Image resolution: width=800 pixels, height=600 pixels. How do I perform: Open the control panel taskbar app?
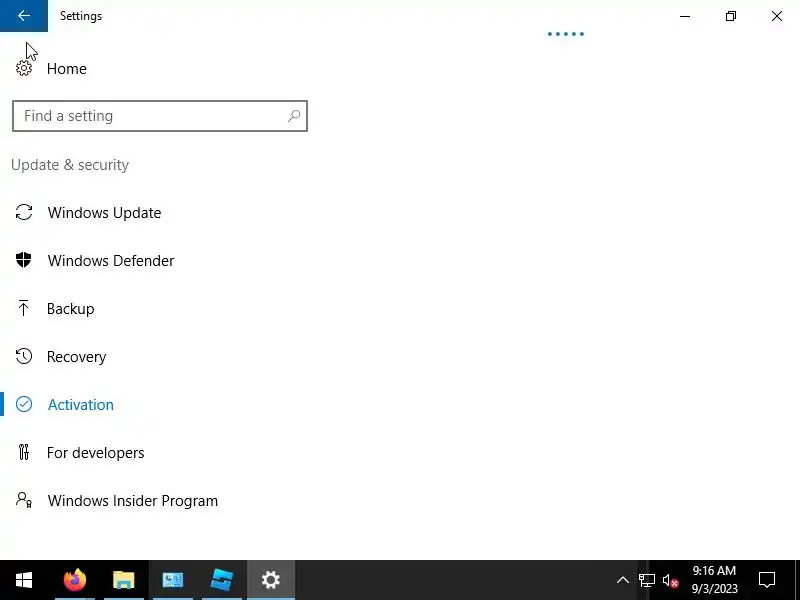172,580
